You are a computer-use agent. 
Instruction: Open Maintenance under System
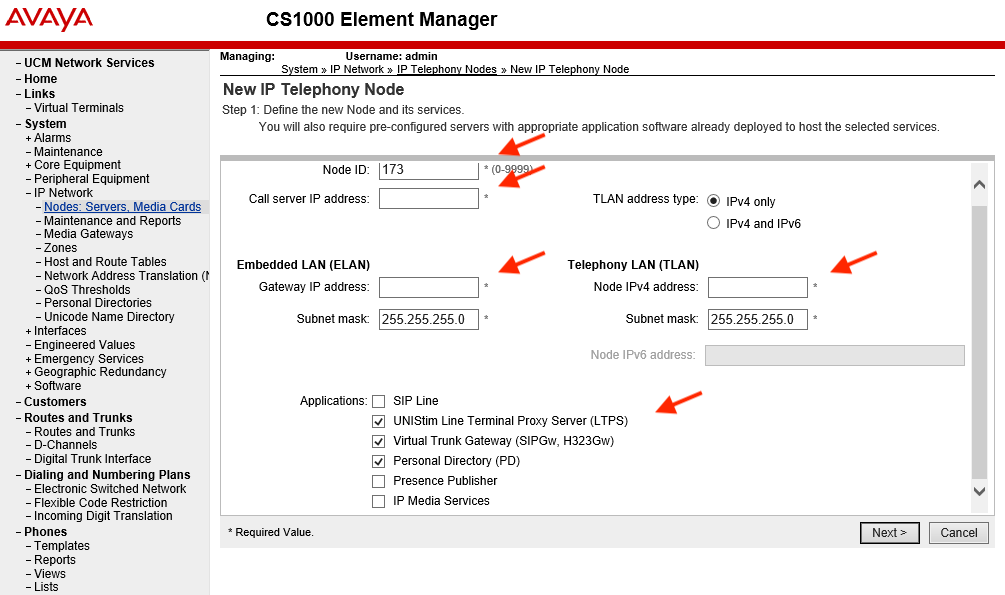(x=68, y=152)
